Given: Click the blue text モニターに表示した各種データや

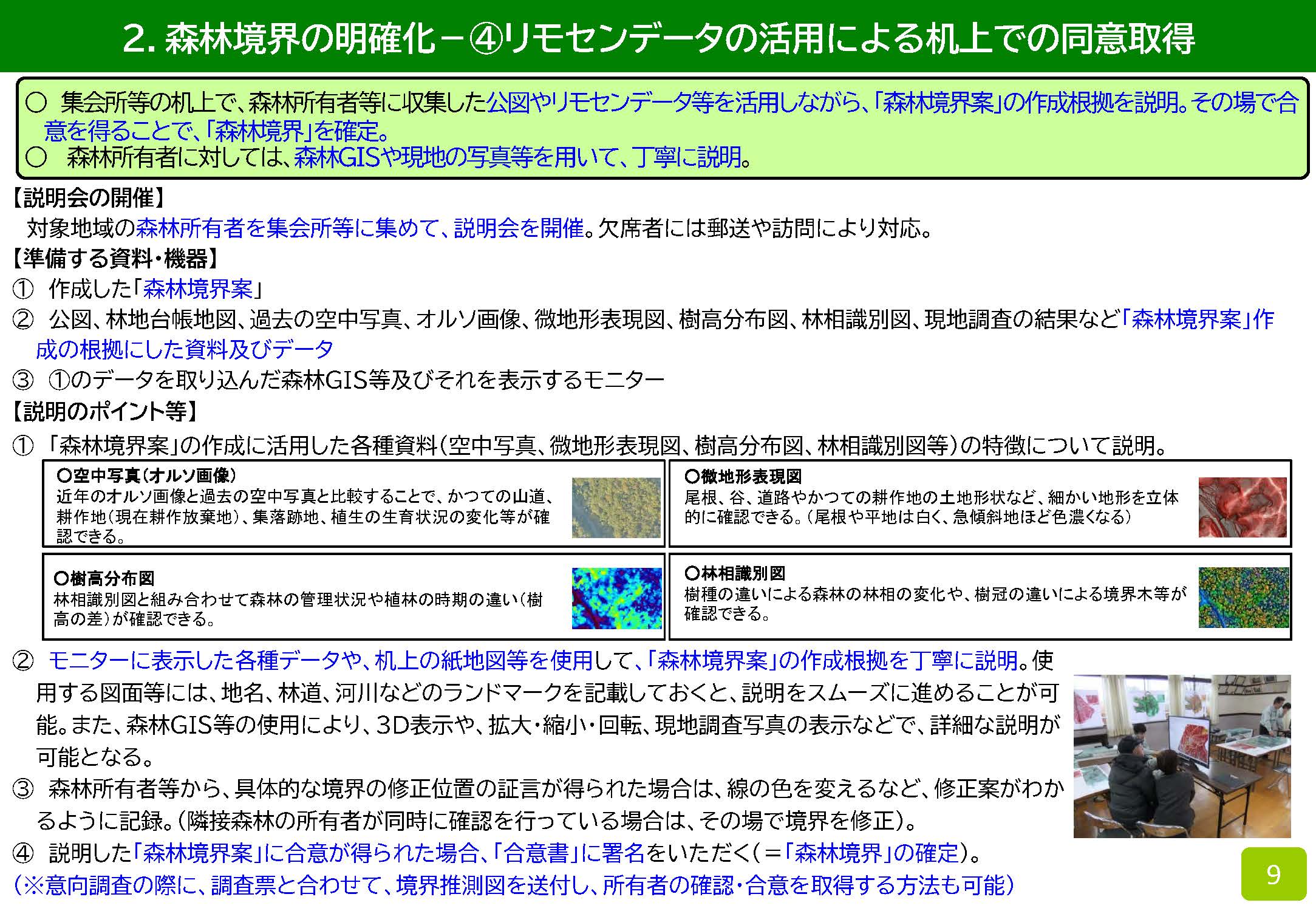Looking at the screenshot, I should point(205,660).
